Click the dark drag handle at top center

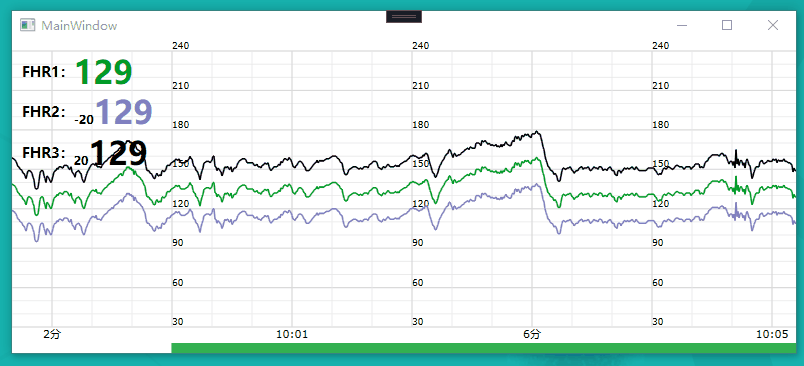tap(404, 16)
